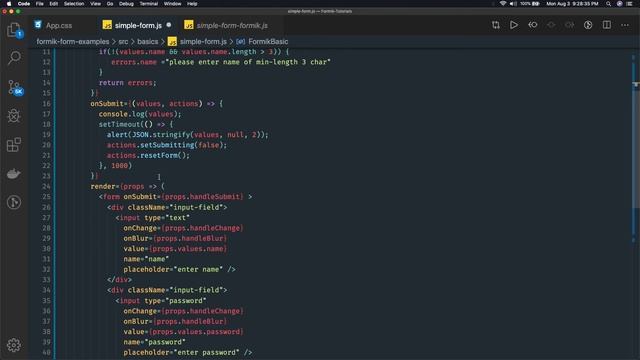Open the Debug view bug icon

[14, 116]
